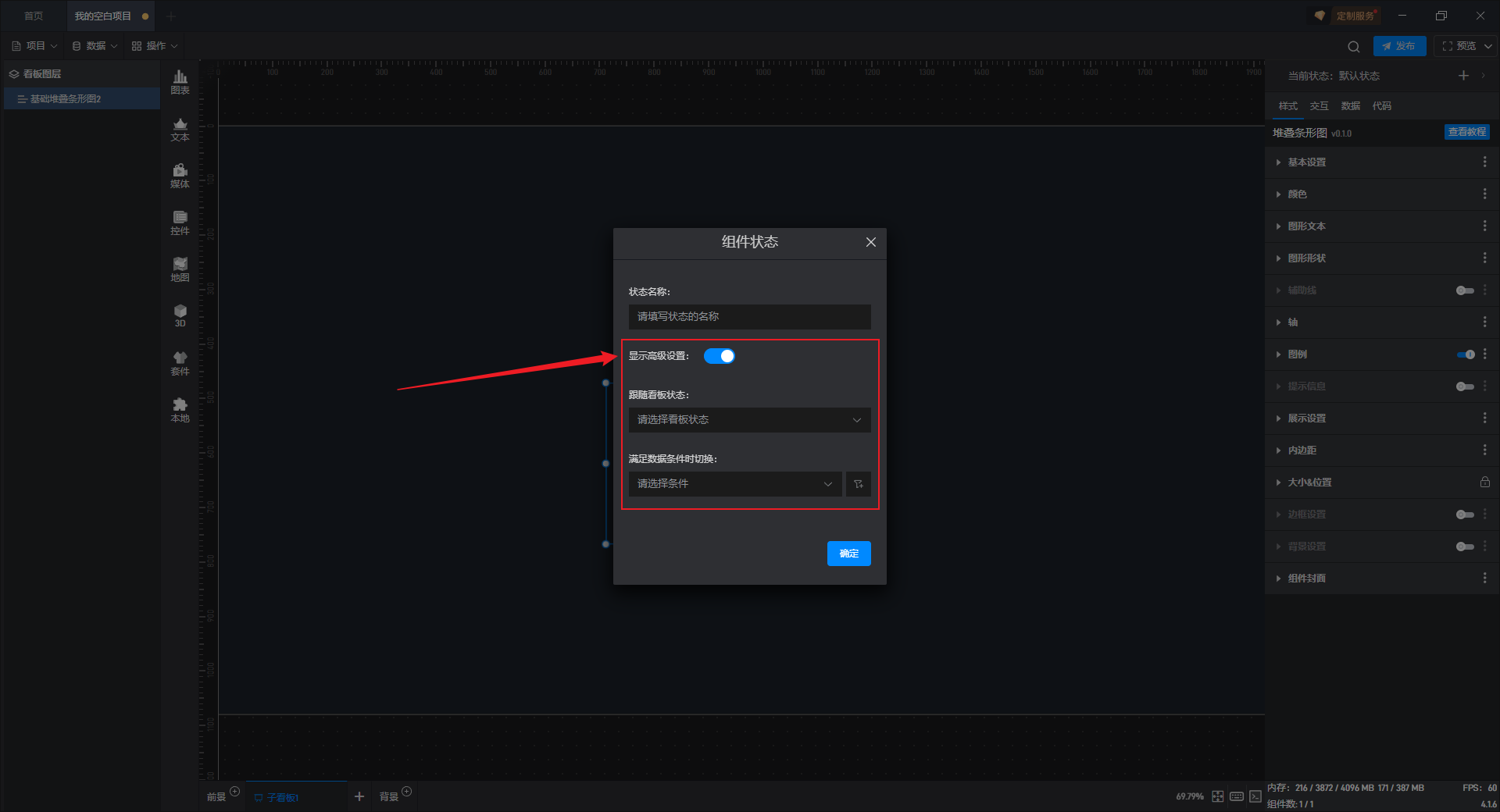The image size is (1500, 812).
Task: Disable the 图例 toggle
Action: click(1466, 354)
